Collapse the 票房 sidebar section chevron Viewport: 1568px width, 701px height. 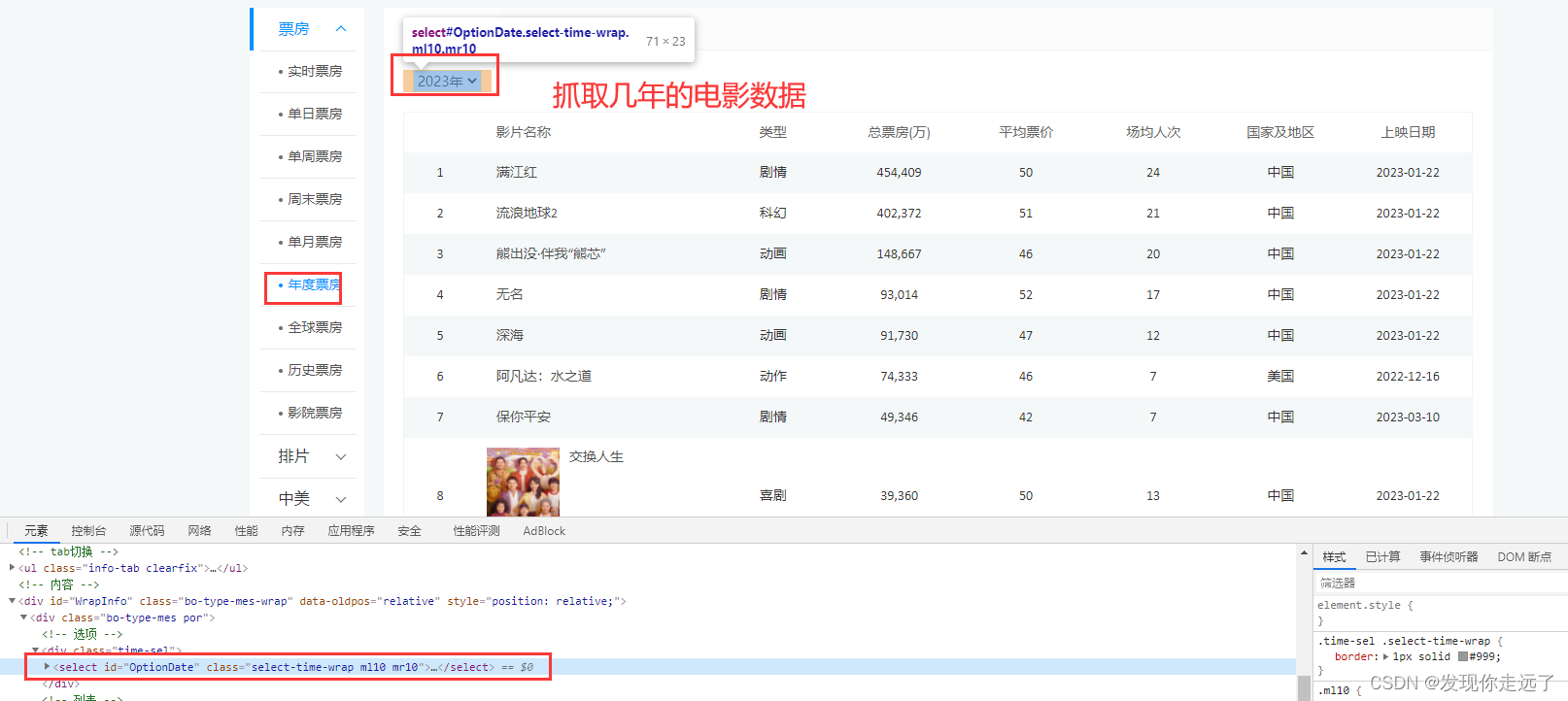(341, 29)
